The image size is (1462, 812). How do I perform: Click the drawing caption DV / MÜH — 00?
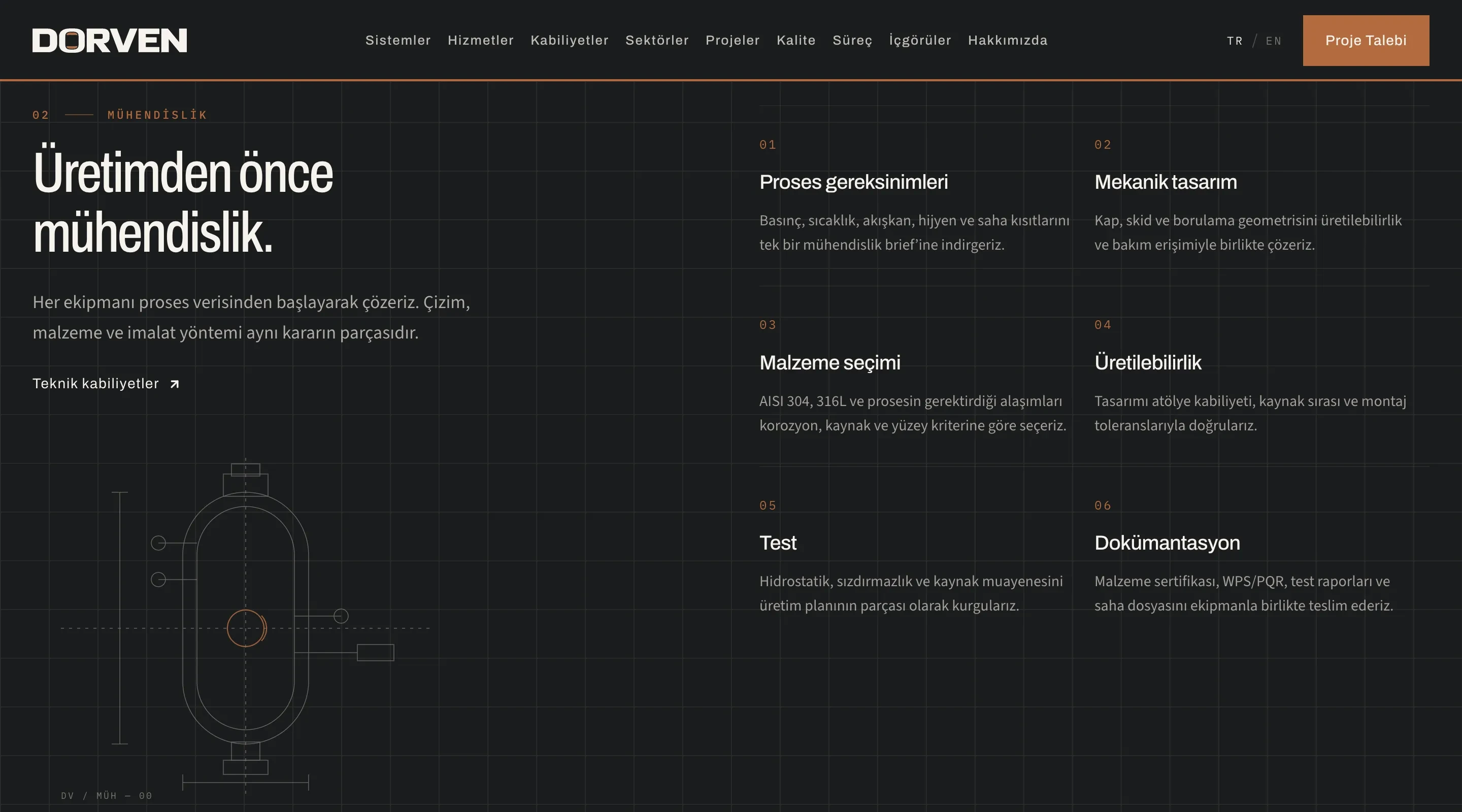coord(107,796)
